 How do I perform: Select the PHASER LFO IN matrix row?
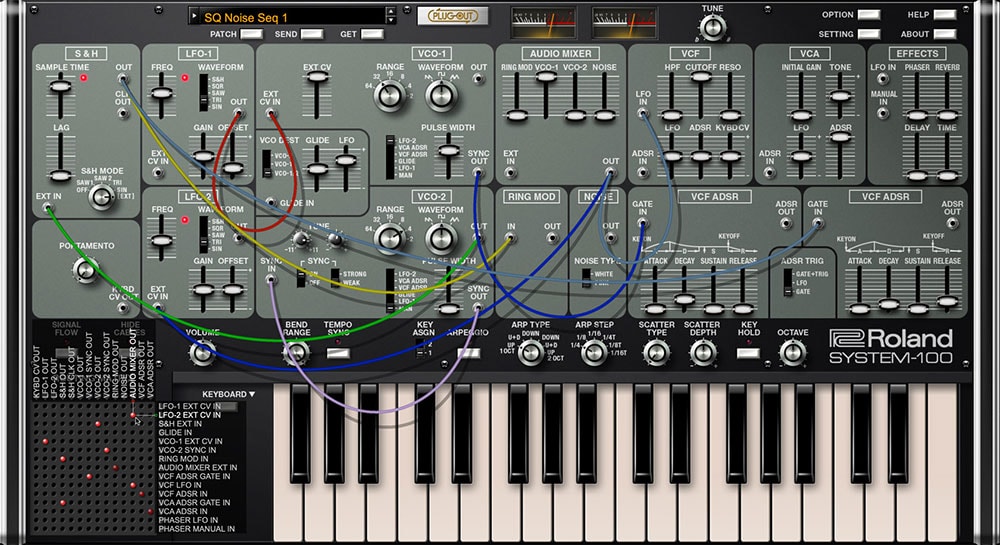(188, 520)
